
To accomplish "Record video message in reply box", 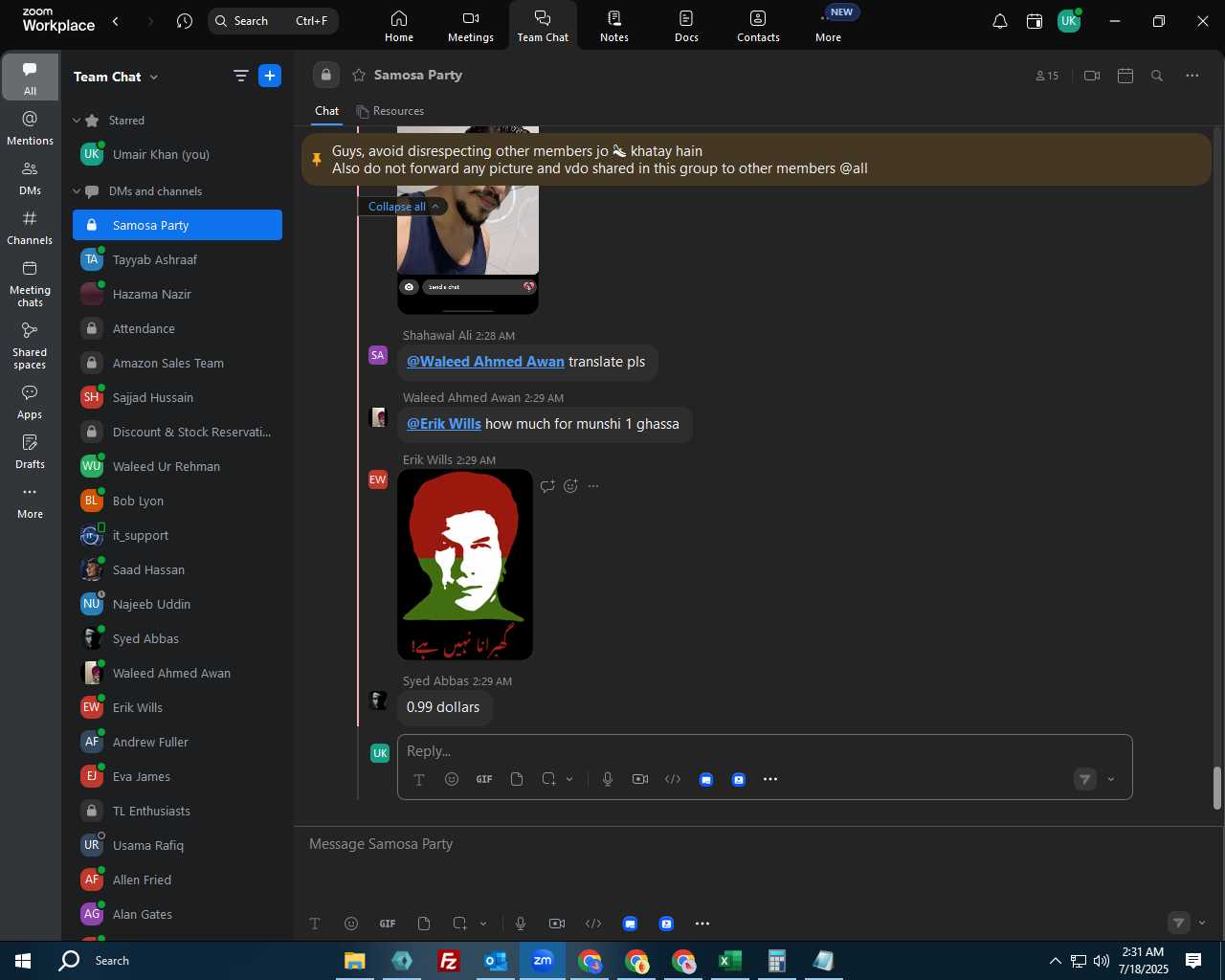I will [640, 779].
